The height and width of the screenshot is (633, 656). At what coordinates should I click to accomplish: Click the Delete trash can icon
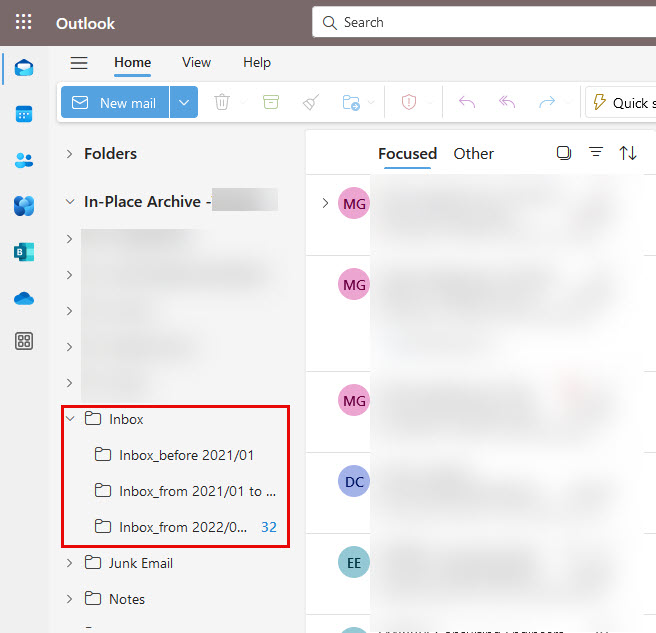(x=222, y=102)
